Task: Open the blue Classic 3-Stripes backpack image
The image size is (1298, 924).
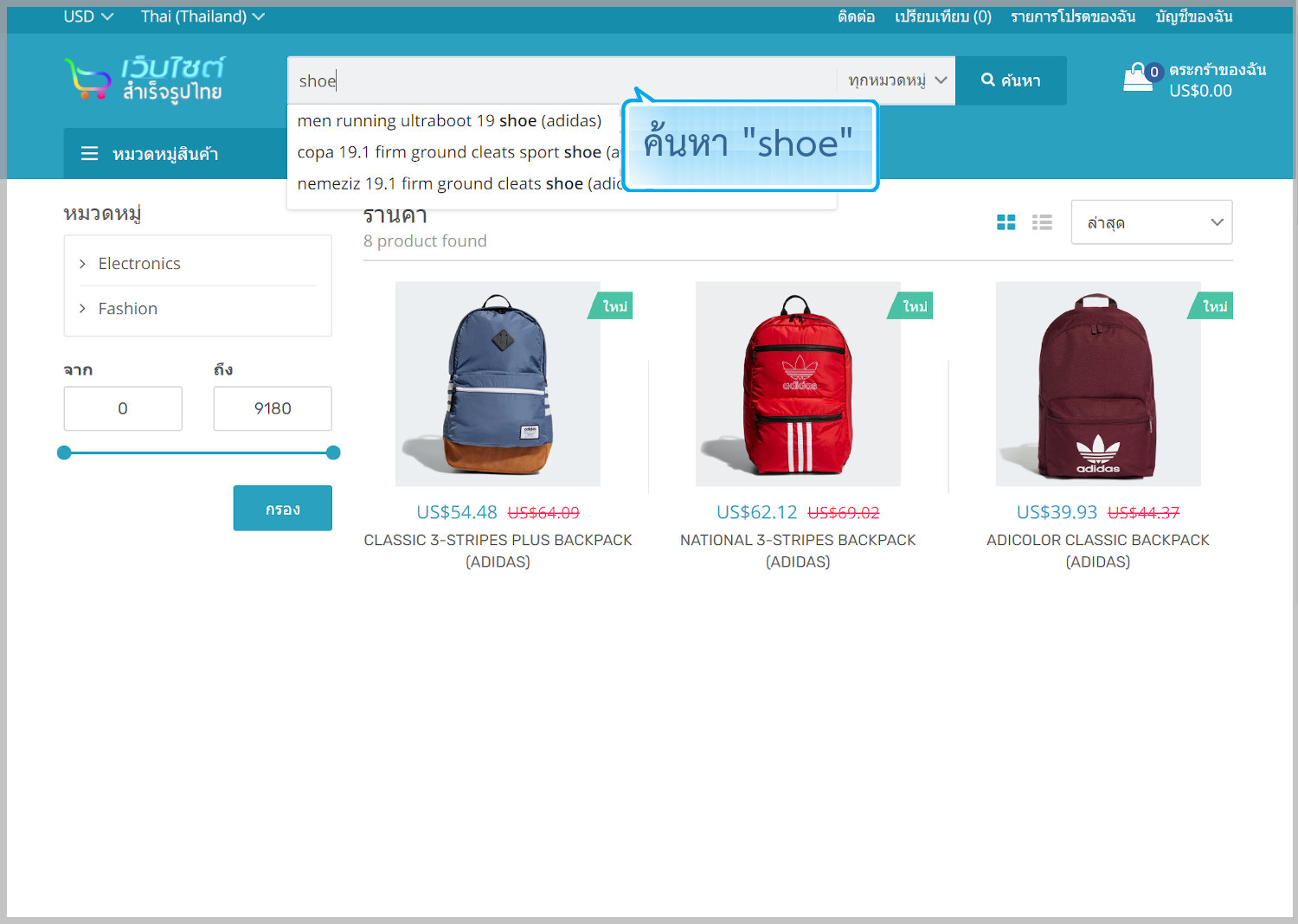Action: (498, 384)
